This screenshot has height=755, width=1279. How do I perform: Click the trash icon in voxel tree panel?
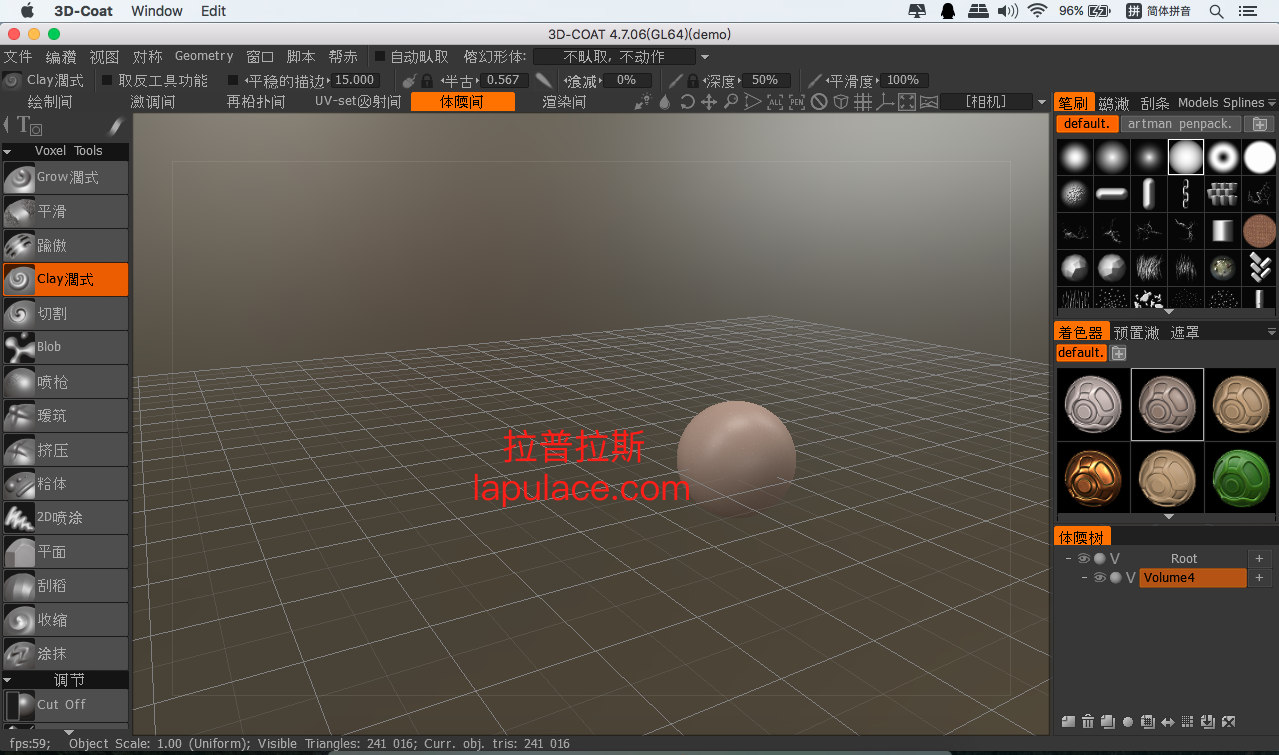pyautogui.click(x=1087, y=722)
